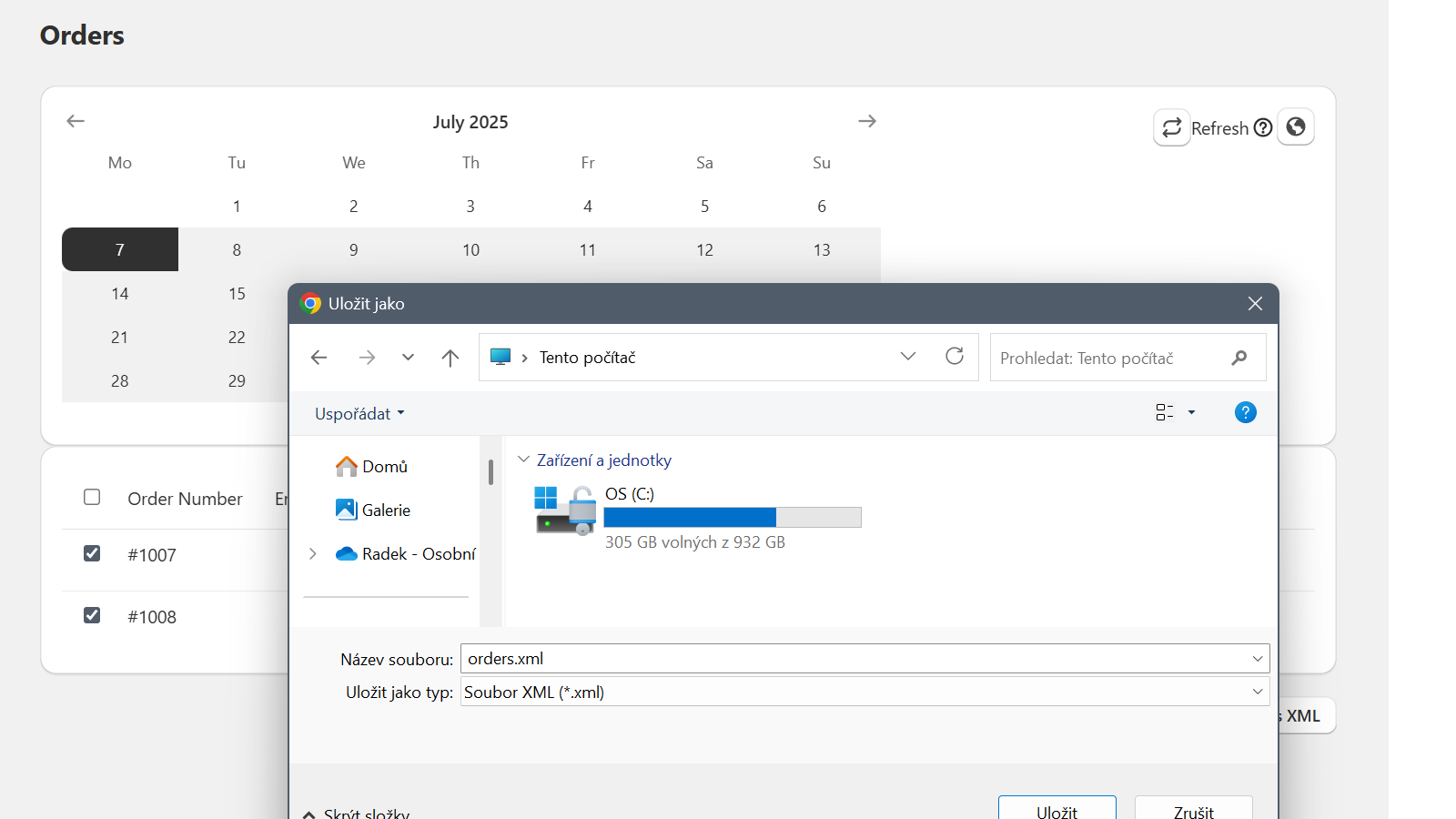Viewport: 1456px width, 819px height.
Task: Open the file name dropdown arrow
Action: tap(1258, 658)
